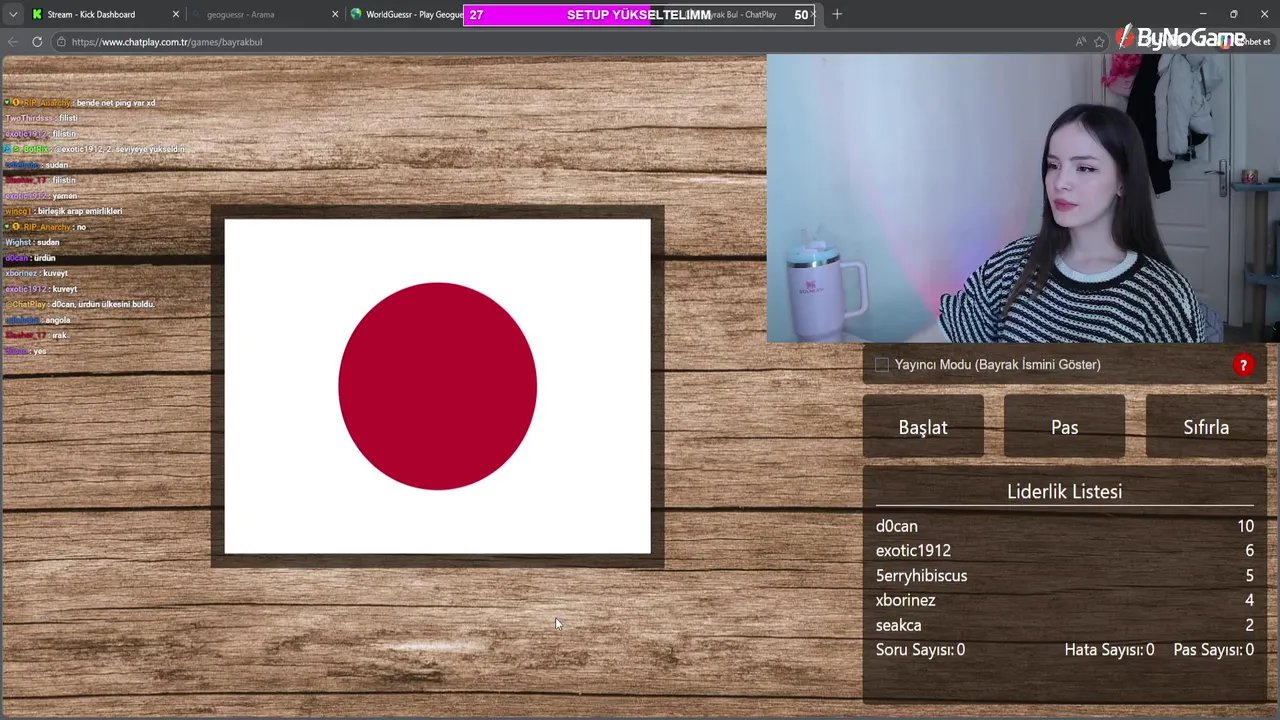Click the Kick favicon on first tab
1280x720 pixels.
pos(37,14)
